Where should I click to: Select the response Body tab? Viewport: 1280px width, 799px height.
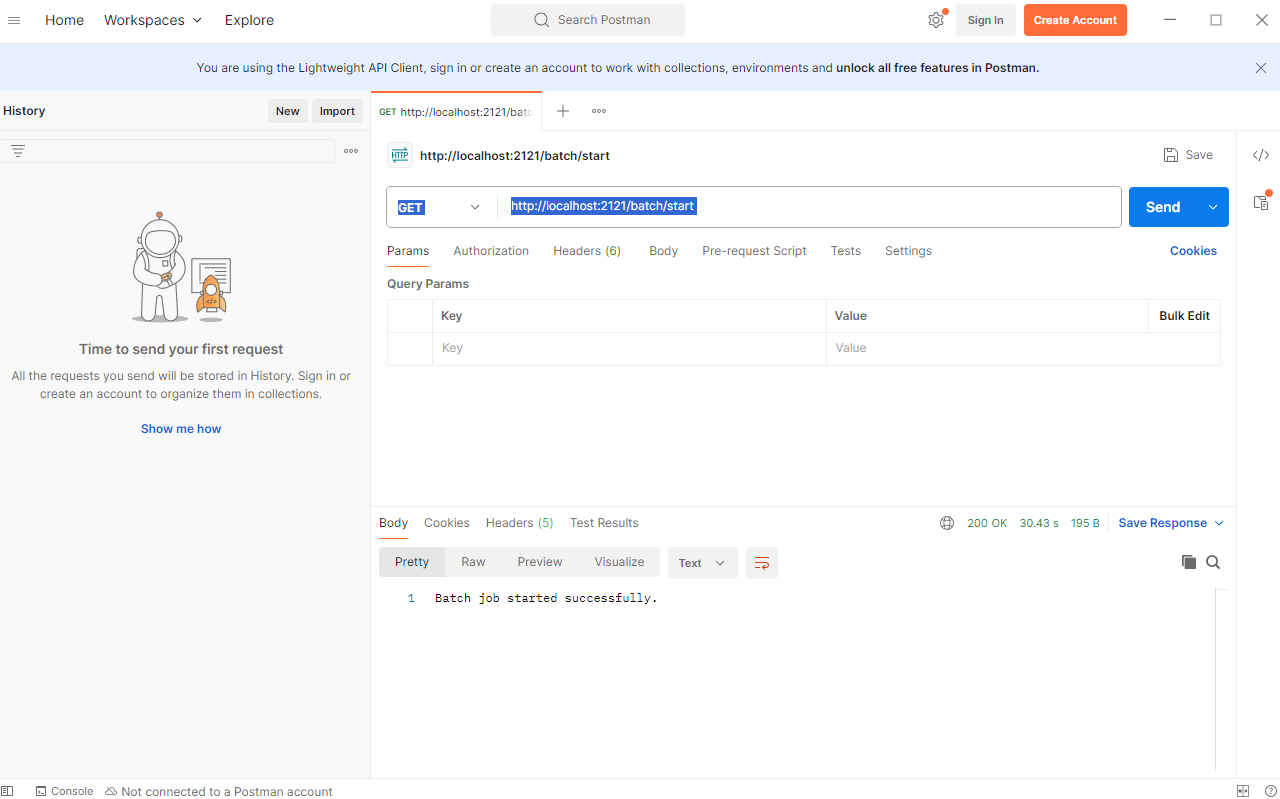click(393, 523)
